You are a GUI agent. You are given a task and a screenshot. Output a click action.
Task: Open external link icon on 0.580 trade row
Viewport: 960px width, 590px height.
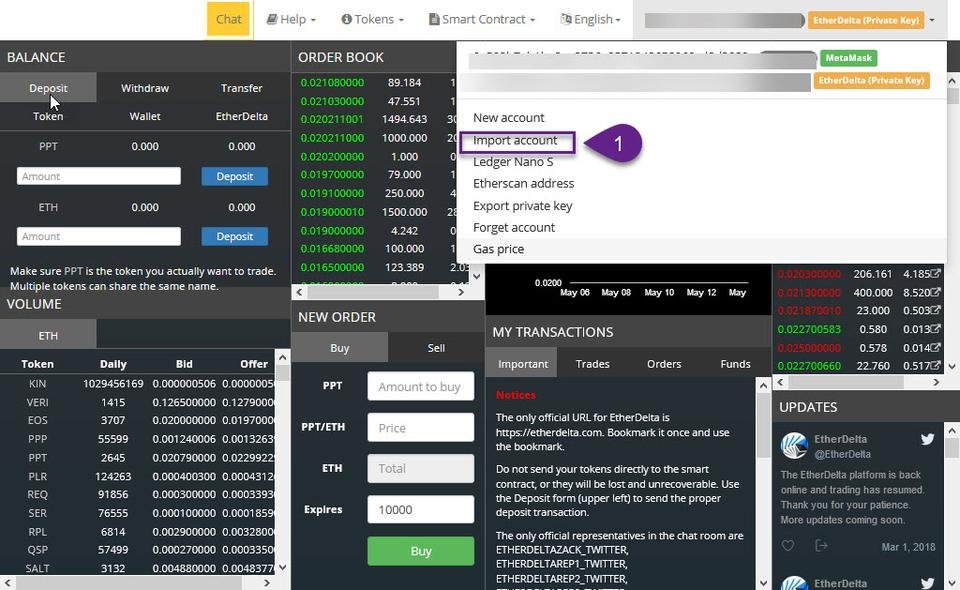[936, 329]
